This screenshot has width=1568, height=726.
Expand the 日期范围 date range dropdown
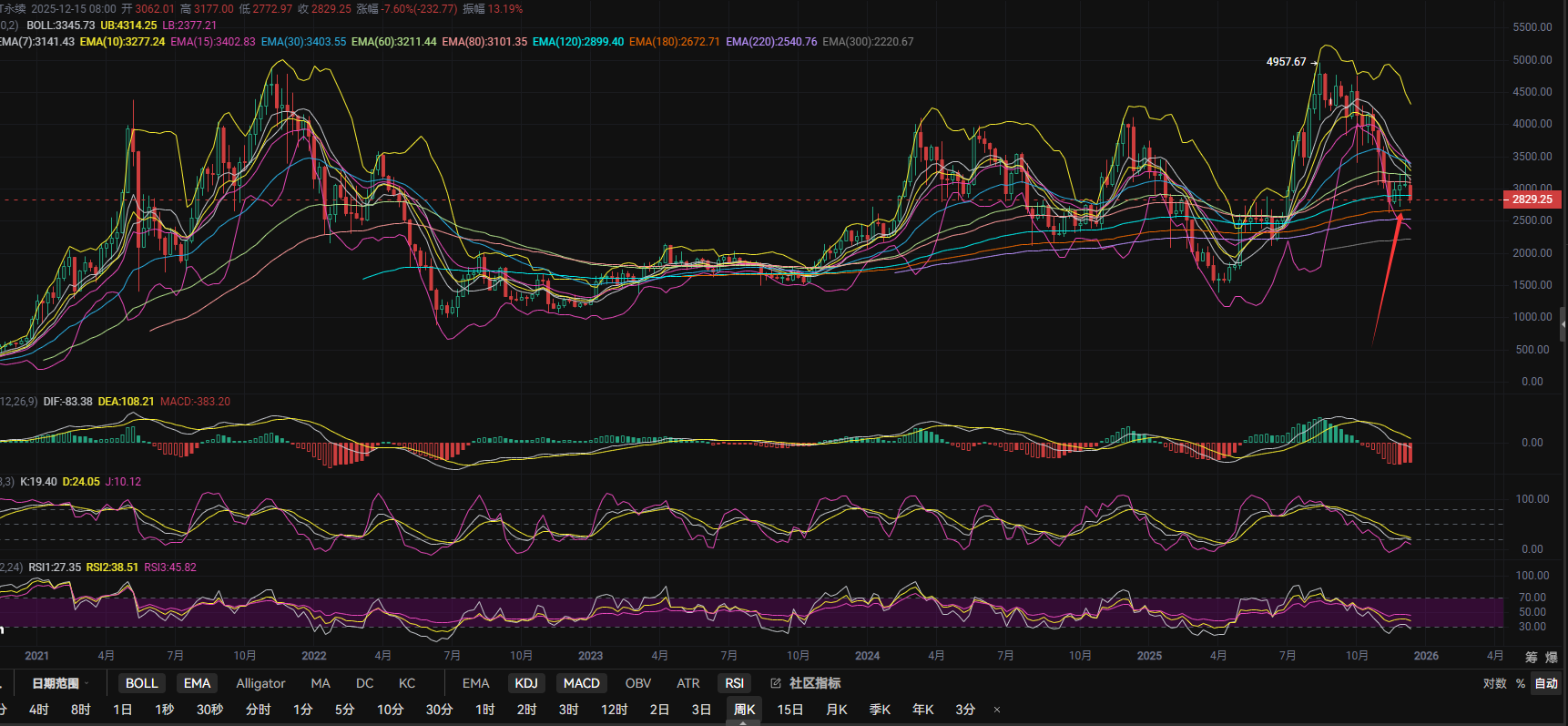tap(59, 683)
